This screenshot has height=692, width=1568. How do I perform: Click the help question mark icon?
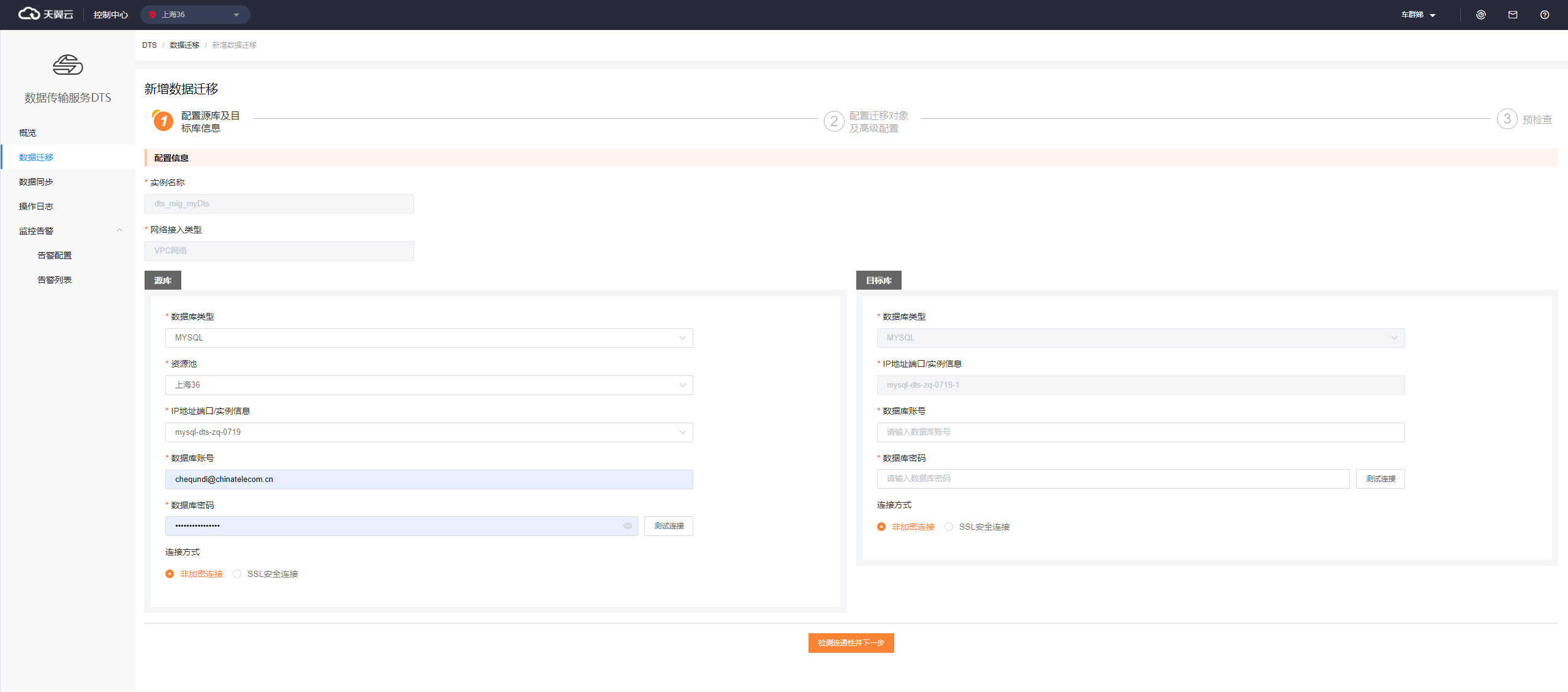[1544, 15]
